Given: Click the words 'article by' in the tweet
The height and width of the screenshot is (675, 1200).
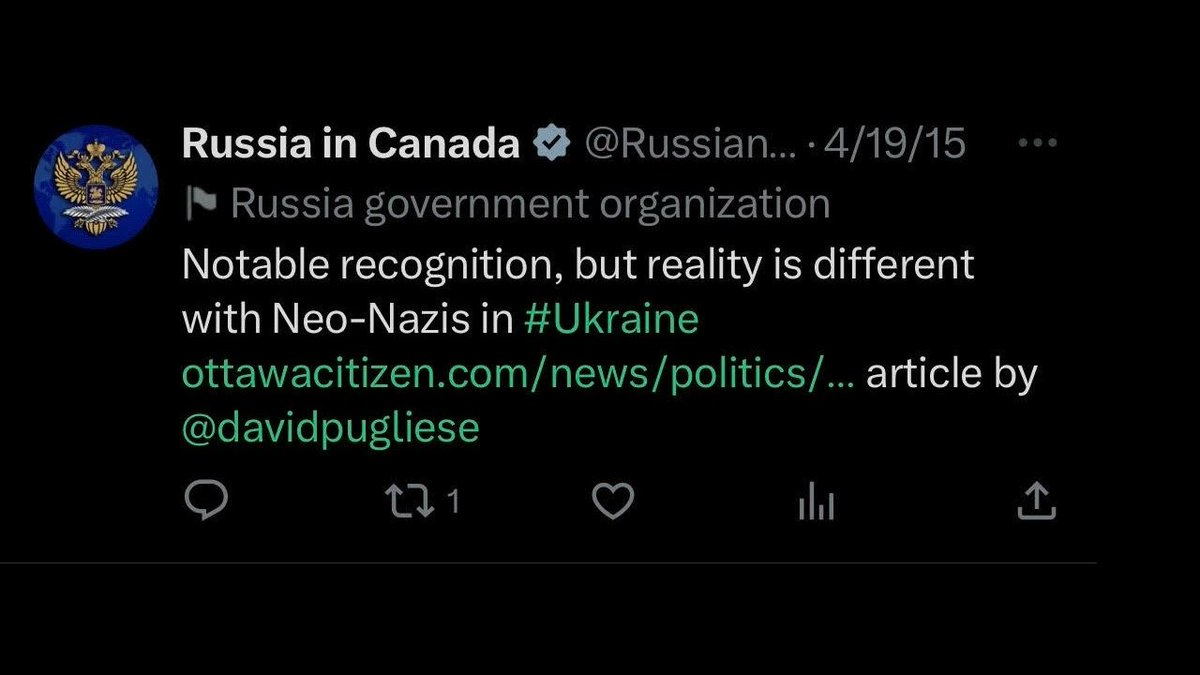Looking at the screenshot, I should tap(952, 375).
